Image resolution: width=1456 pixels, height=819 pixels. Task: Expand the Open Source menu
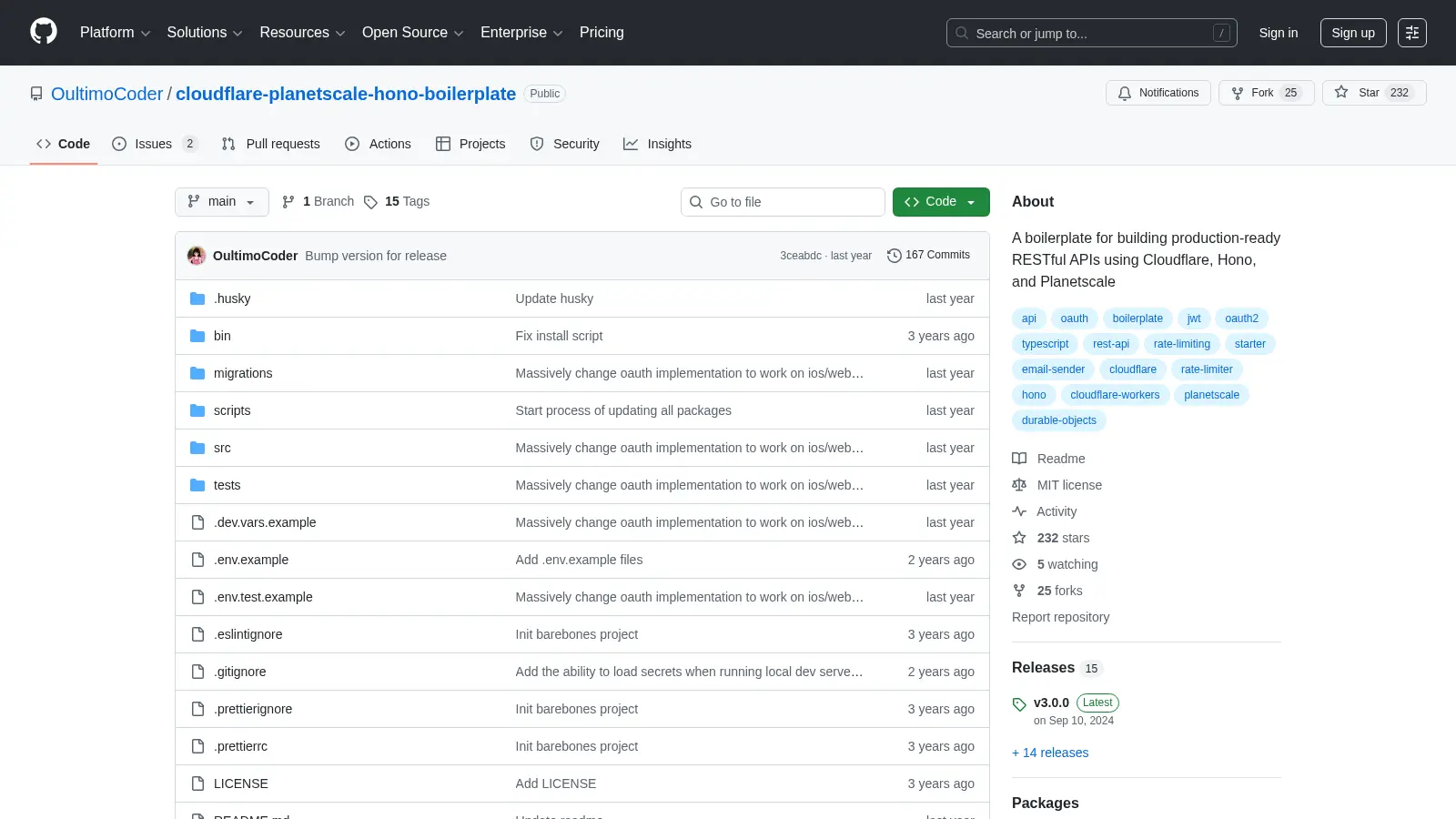pyautogui.click(x=413, y=33)
